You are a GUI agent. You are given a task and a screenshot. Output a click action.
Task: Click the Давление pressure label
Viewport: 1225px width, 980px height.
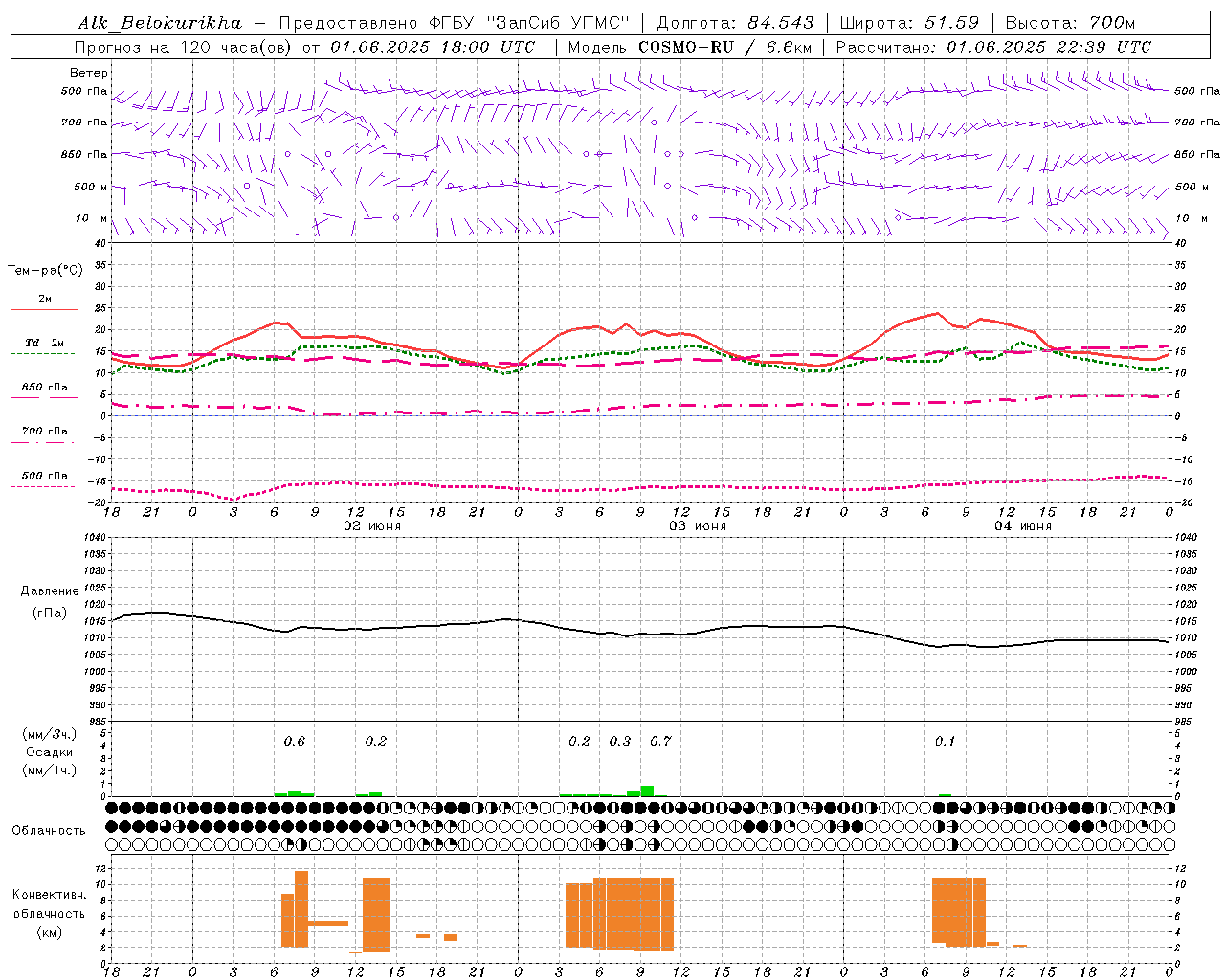click(50, 591)
